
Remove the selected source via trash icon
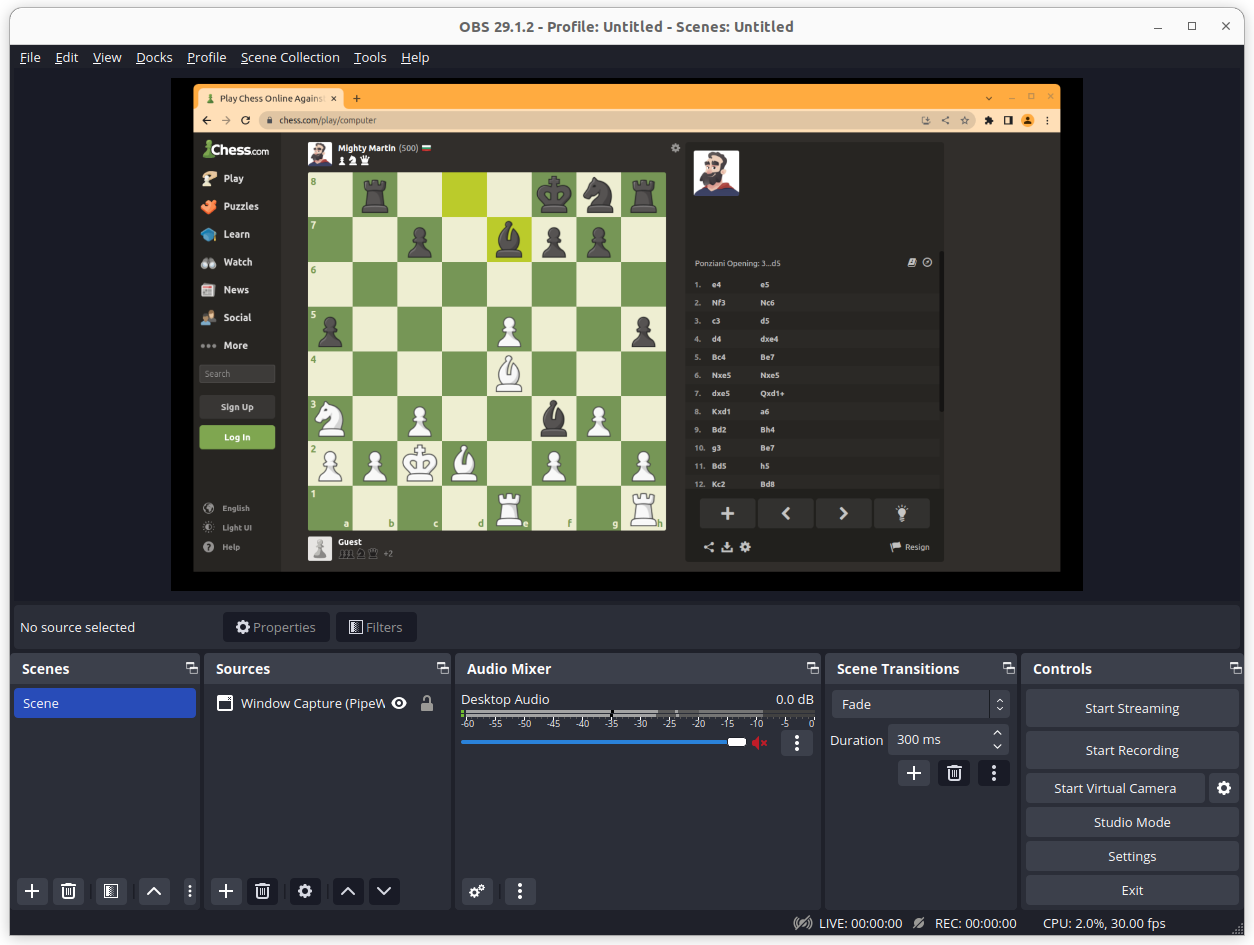click(262, 891)
